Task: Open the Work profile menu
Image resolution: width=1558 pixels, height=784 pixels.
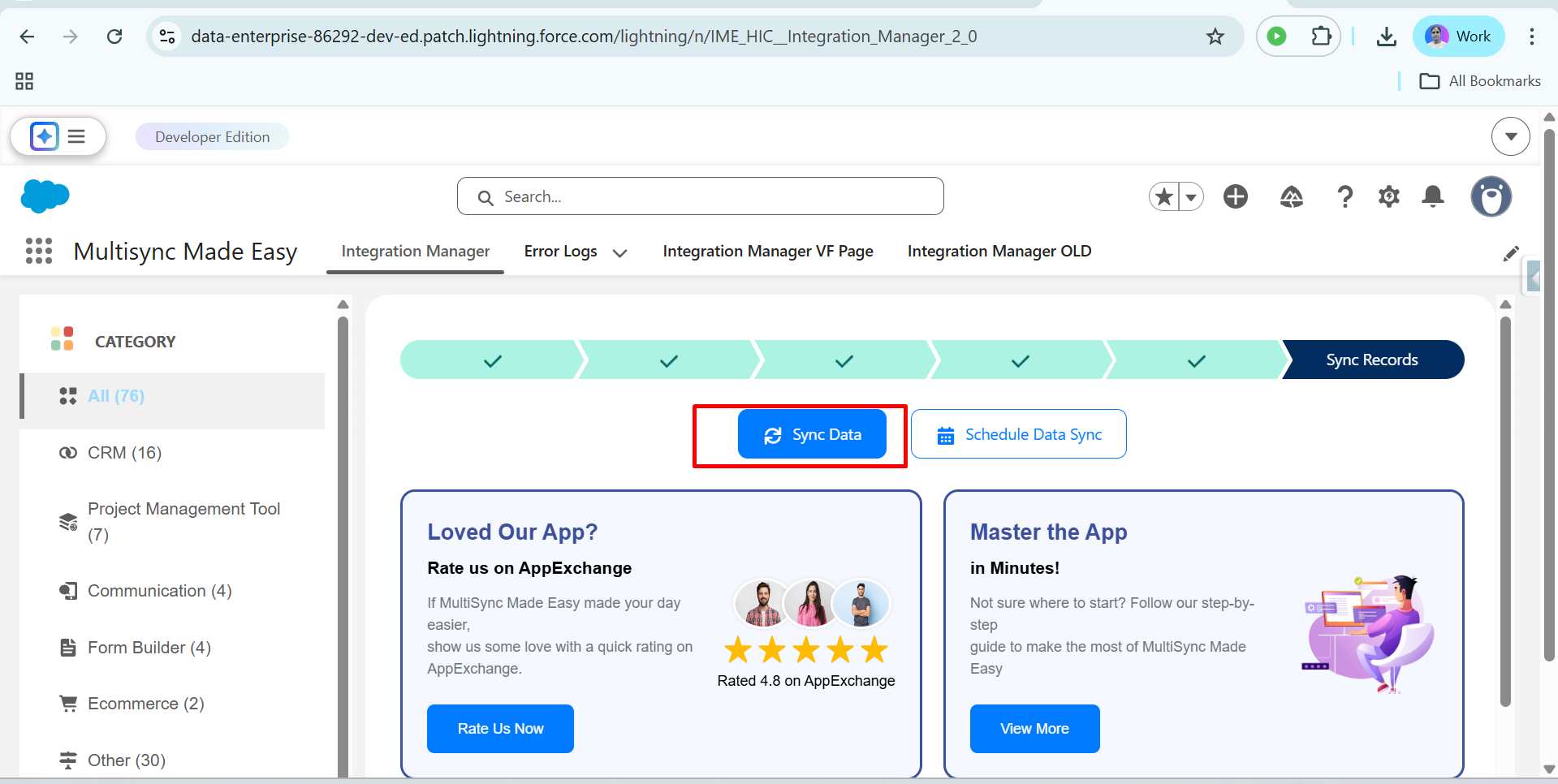Action: click(1458, 37)
